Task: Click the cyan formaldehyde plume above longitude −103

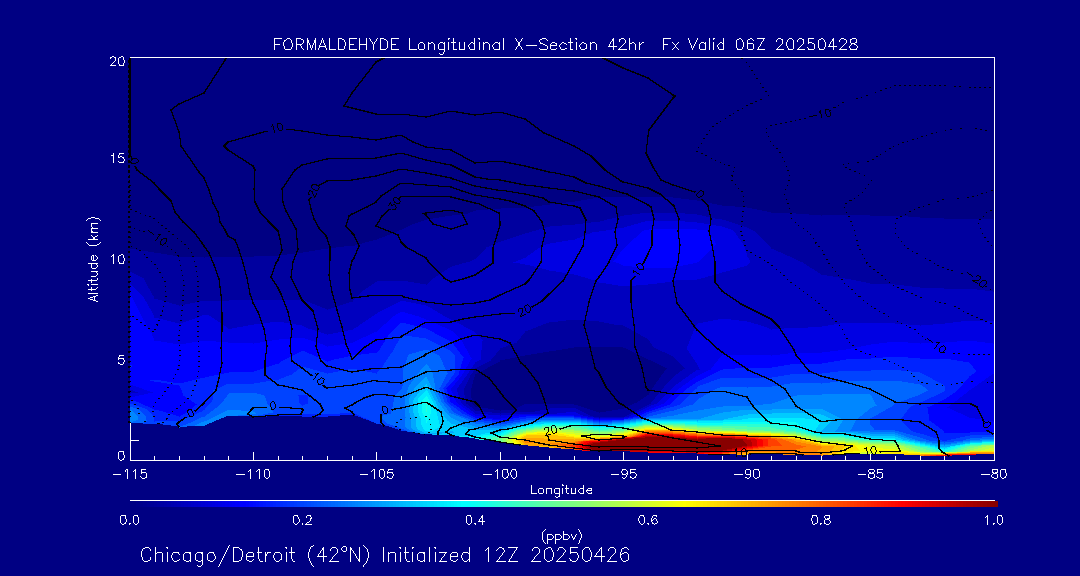Action: click(427, 407)
